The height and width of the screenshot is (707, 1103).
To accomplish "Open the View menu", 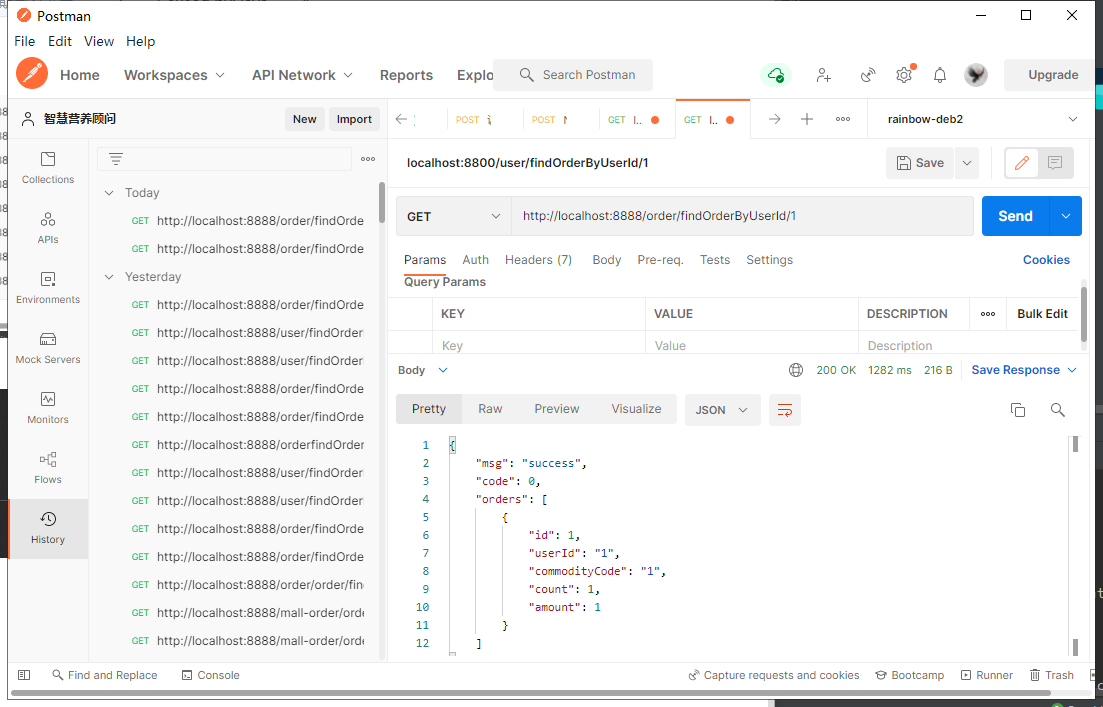I will click(x=98, y=42).
